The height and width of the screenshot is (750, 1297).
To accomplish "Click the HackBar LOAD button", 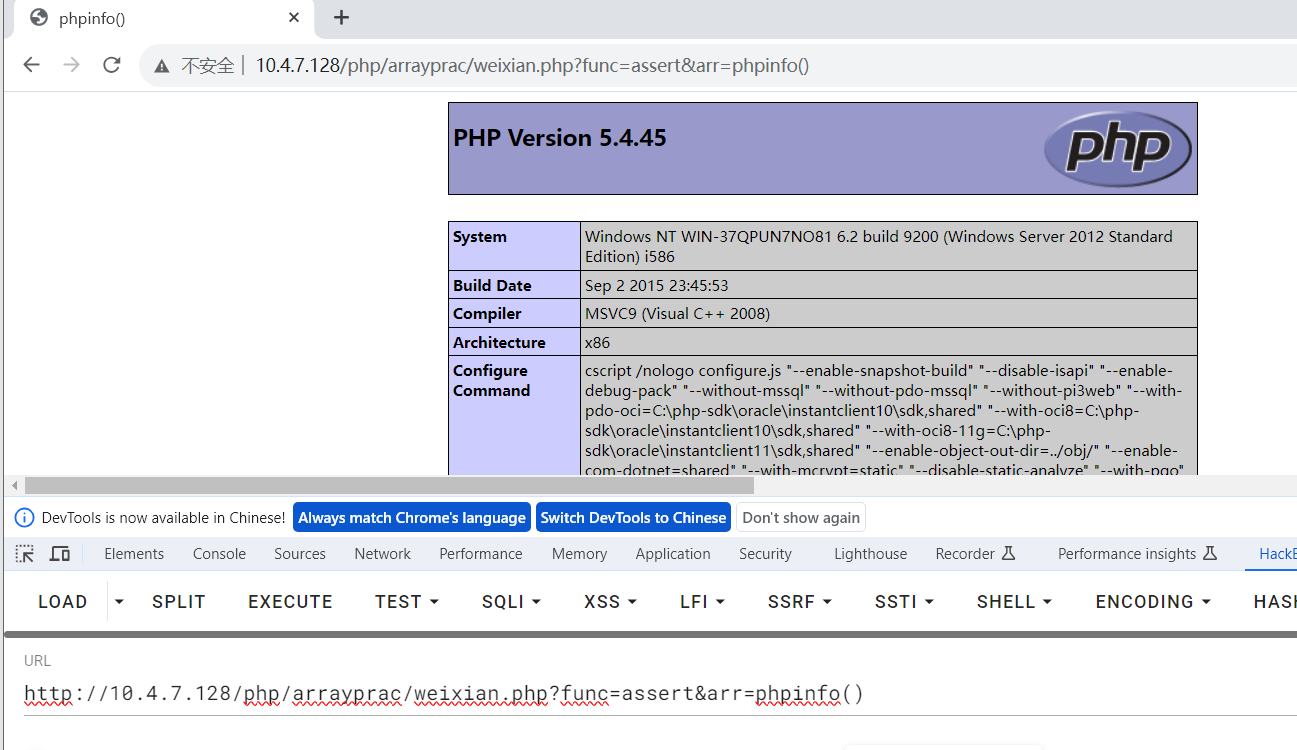I will click(63, 601).
